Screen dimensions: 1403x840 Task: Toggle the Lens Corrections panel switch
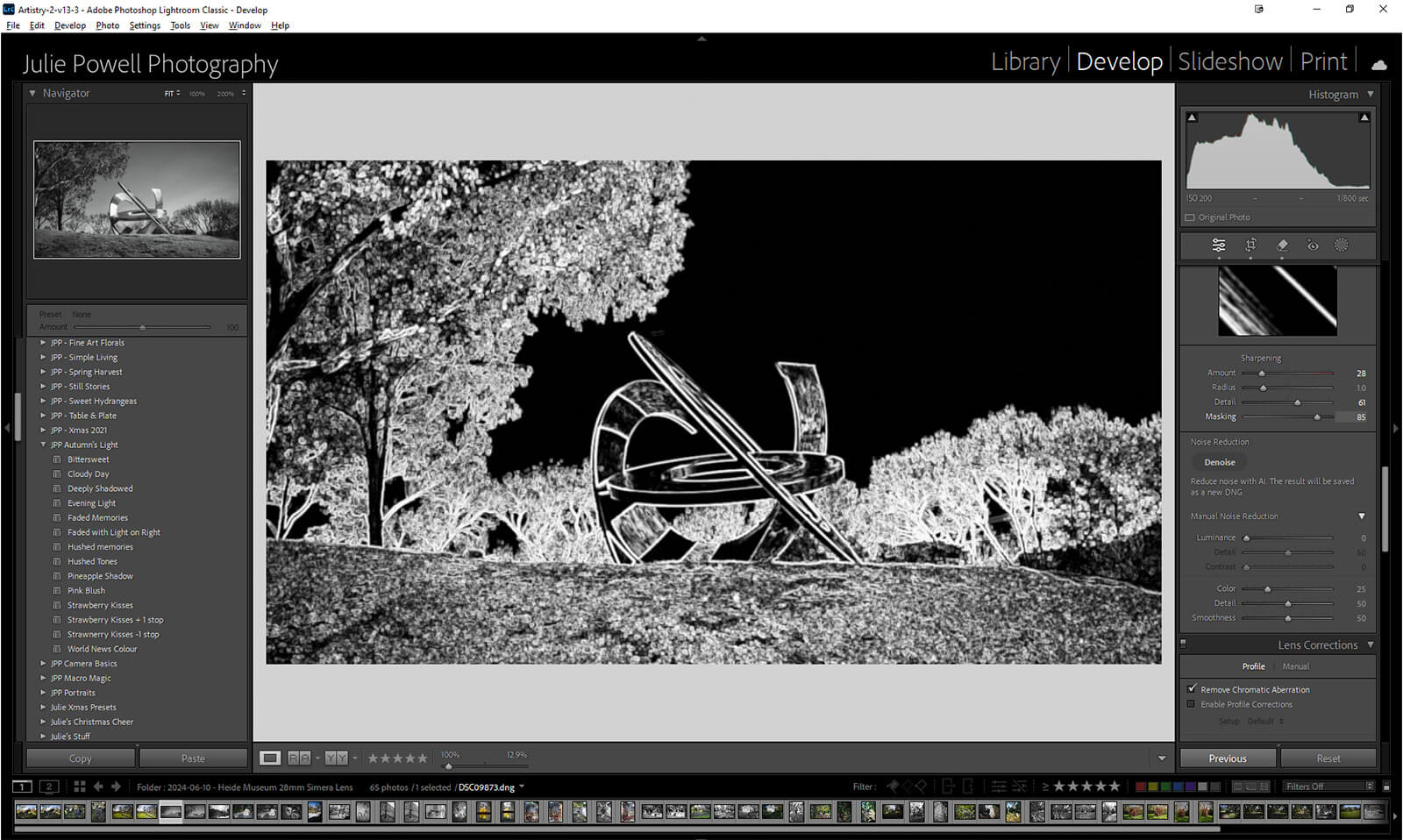[1183, 644]
